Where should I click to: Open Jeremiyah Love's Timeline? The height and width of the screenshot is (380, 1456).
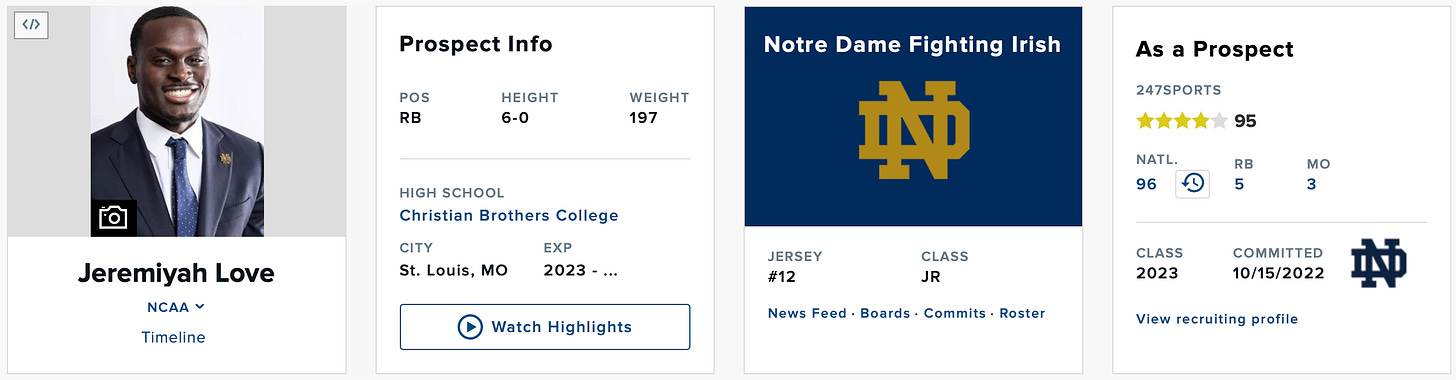tap(173, 337)
